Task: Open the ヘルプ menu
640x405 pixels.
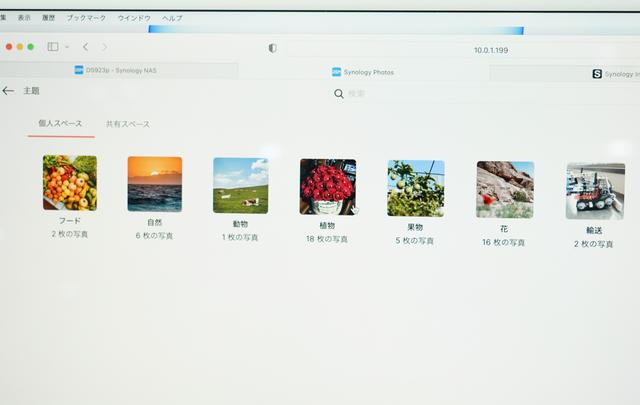Action: [x=172, y=18]
